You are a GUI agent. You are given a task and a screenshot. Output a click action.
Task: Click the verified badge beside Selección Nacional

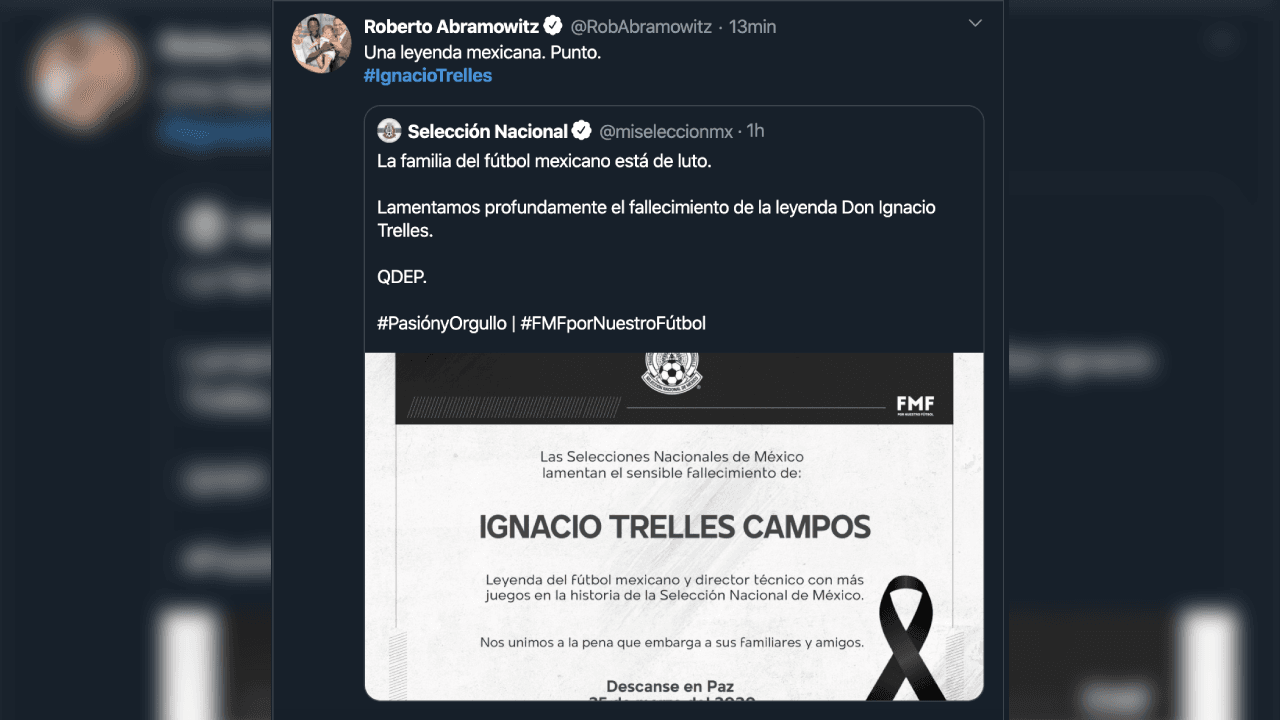click(x=582, y=130)
